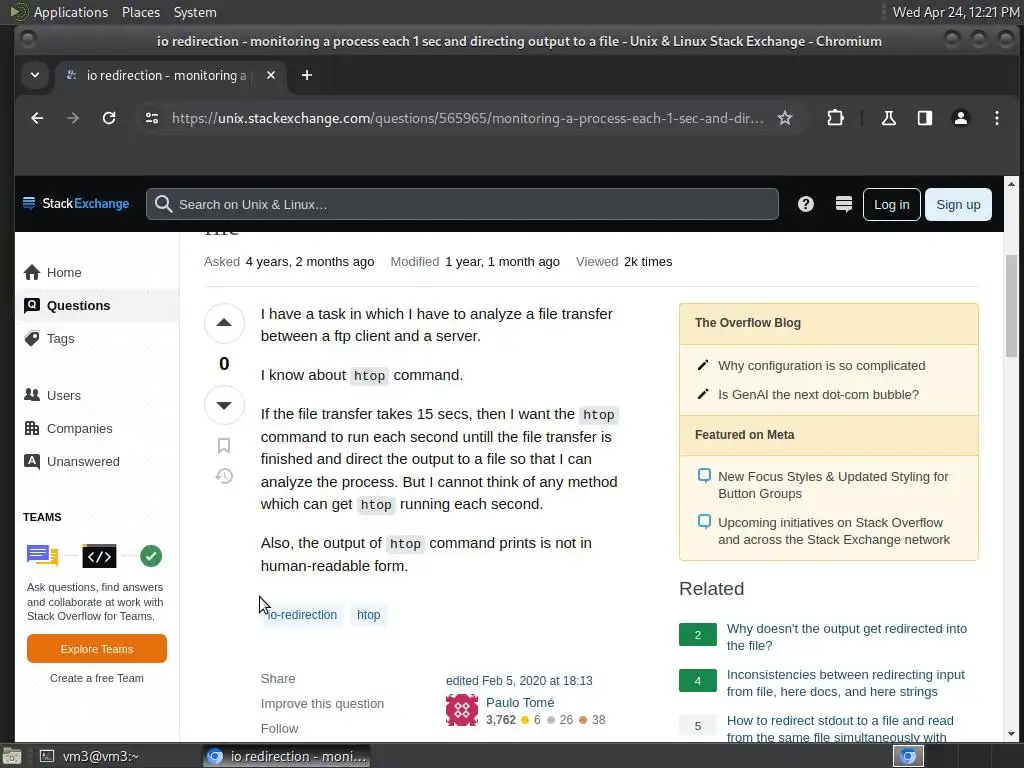Viewport: 1024px width, 768px height.
Task: Toggle the browser side panel
Action: [925, 118]
